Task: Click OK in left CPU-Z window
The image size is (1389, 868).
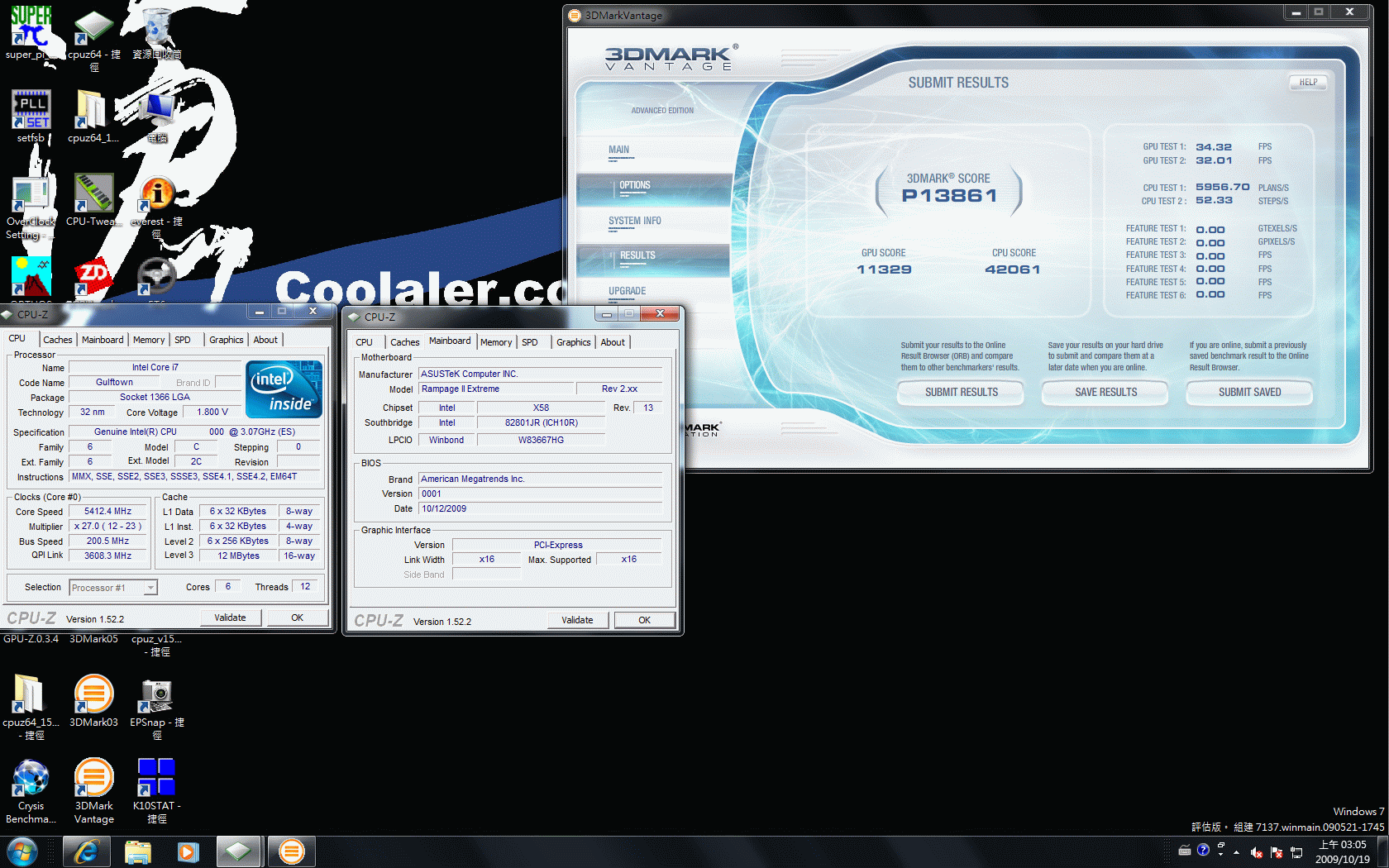Action: (x=297, y=618)
